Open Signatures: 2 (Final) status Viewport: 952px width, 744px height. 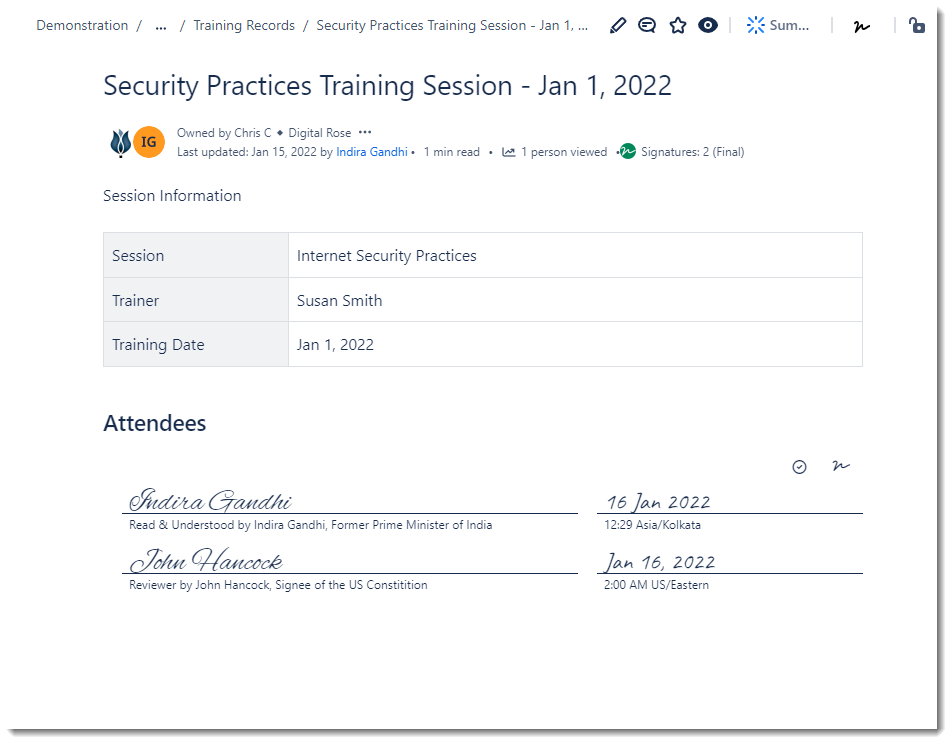[683, 152]
